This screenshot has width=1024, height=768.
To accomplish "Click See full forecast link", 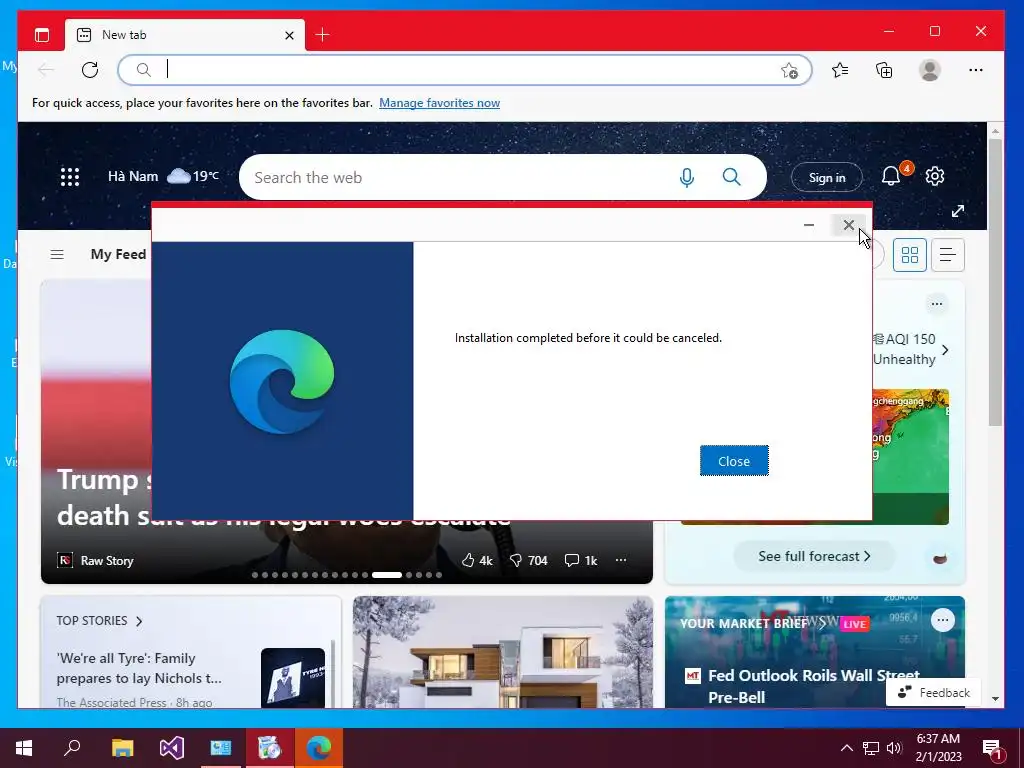I will (x=814, y=556).
